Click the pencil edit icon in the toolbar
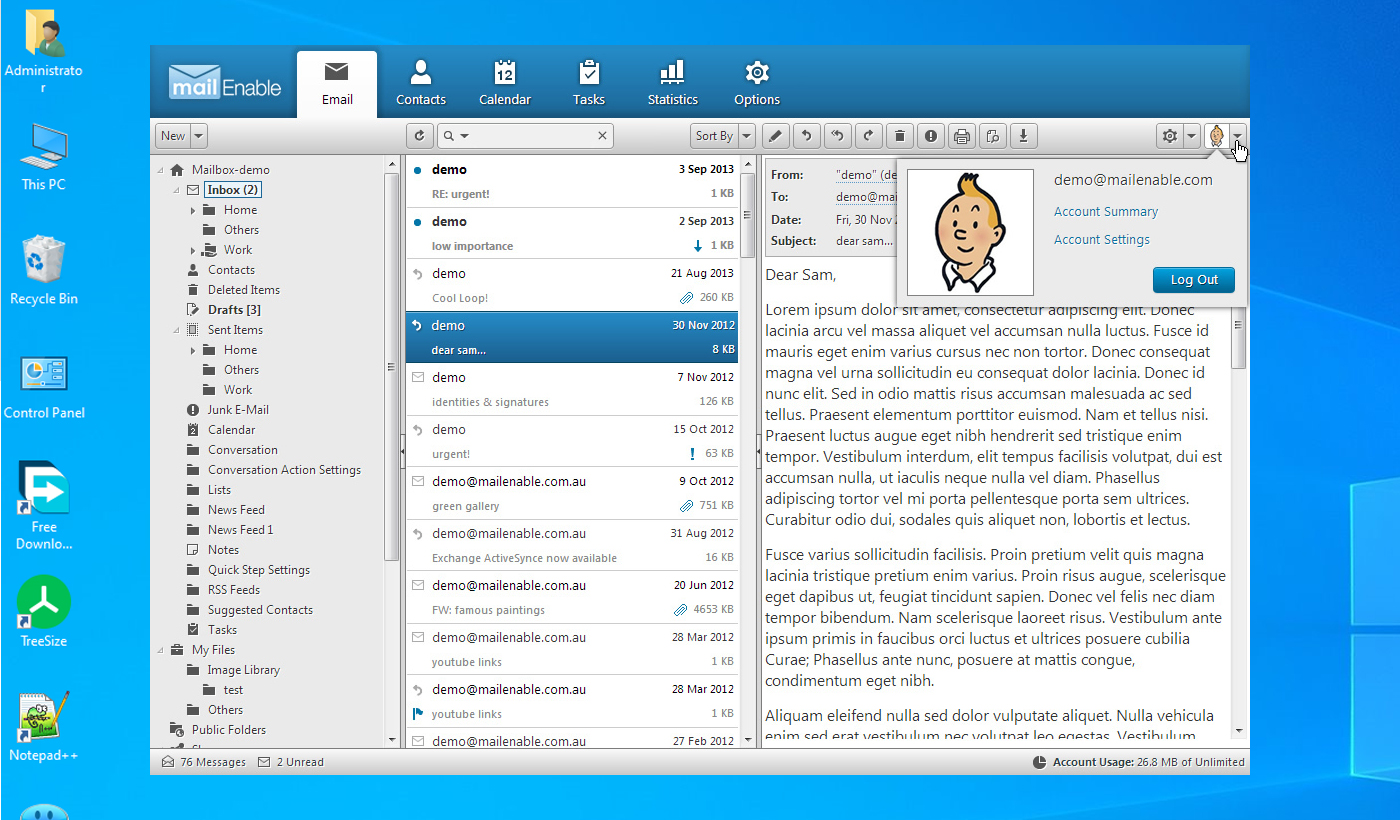This screenshot has width=1400, height=820. [x=775, y=136]
